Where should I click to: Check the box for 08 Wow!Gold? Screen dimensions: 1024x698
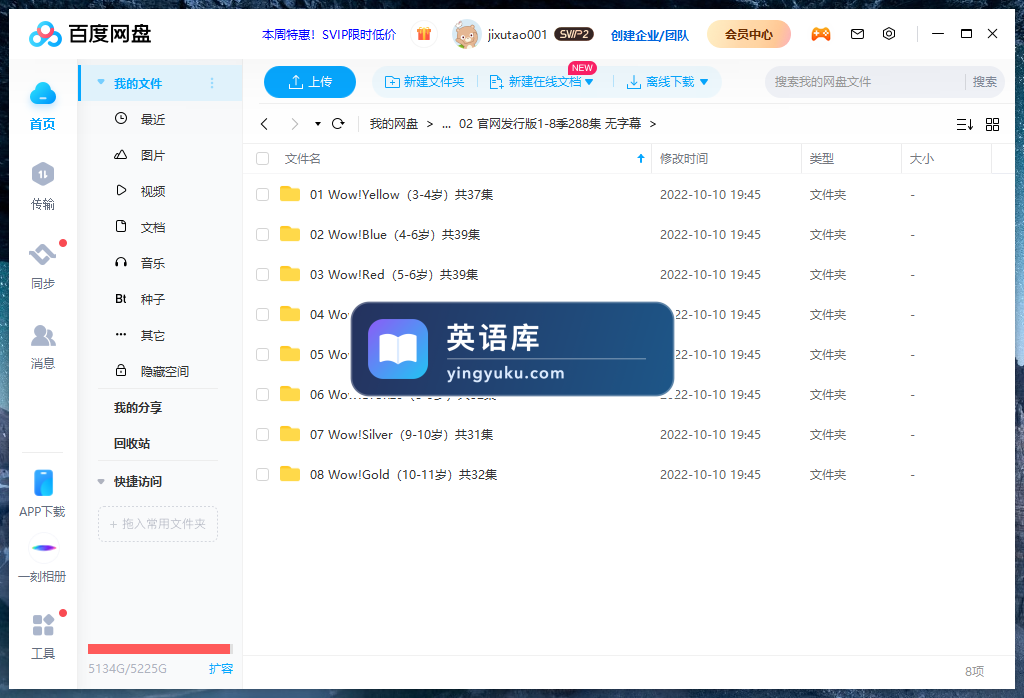click(263, 474)
